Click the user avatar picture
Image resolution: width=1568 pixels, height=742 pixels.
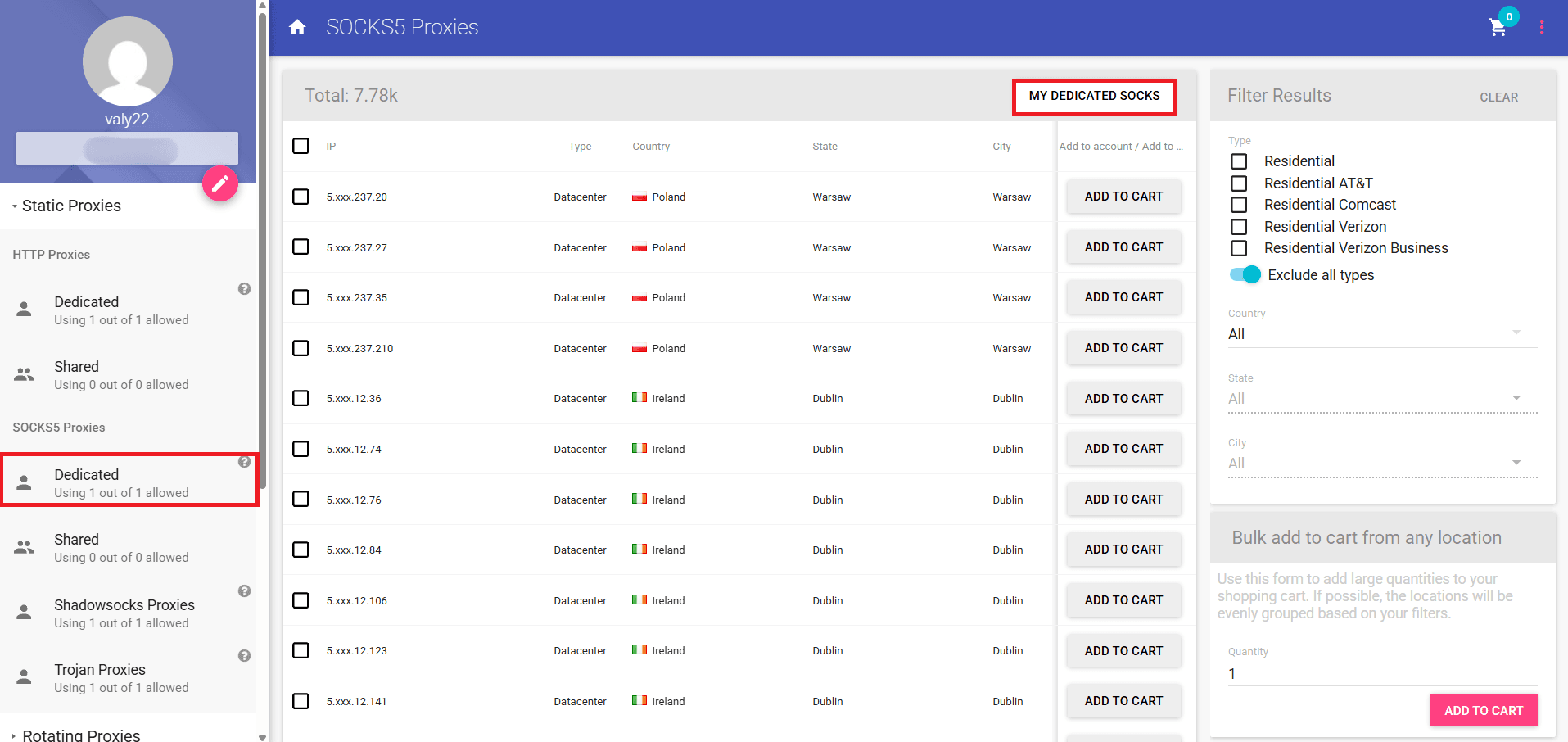pyautogui.click(x=128, y=61)
